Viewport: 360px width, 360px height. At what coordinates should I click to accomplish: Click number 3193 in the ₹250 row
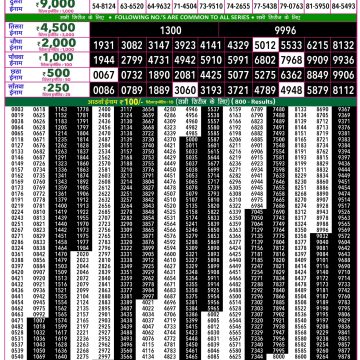click(x=211, y=90)
